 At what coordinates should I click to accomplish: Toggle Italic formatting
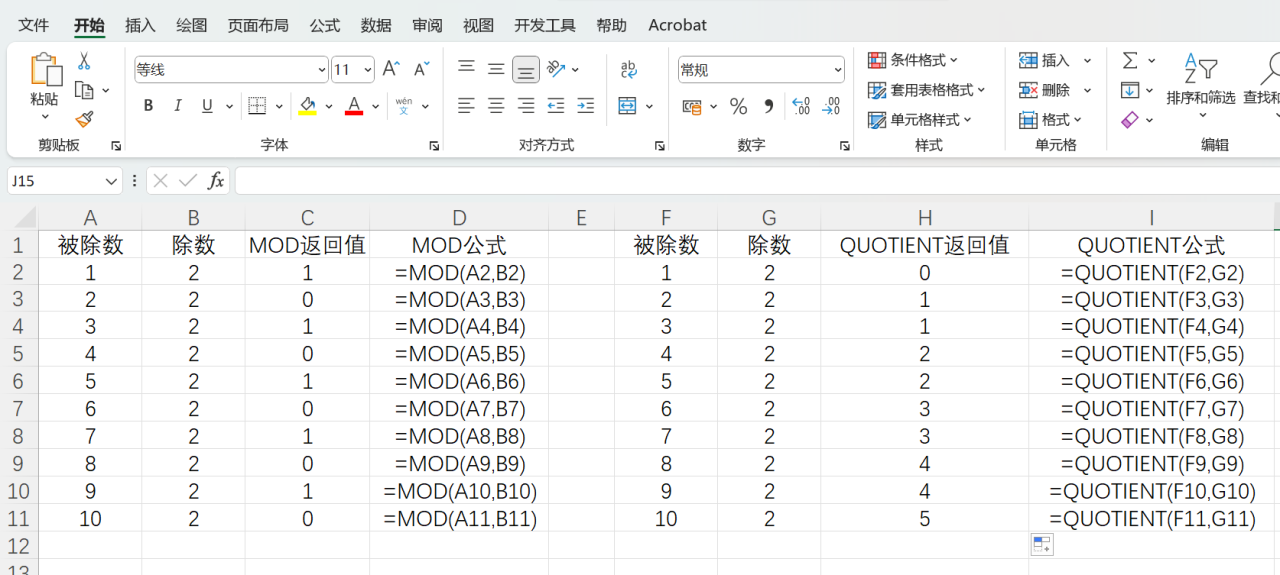178,105
